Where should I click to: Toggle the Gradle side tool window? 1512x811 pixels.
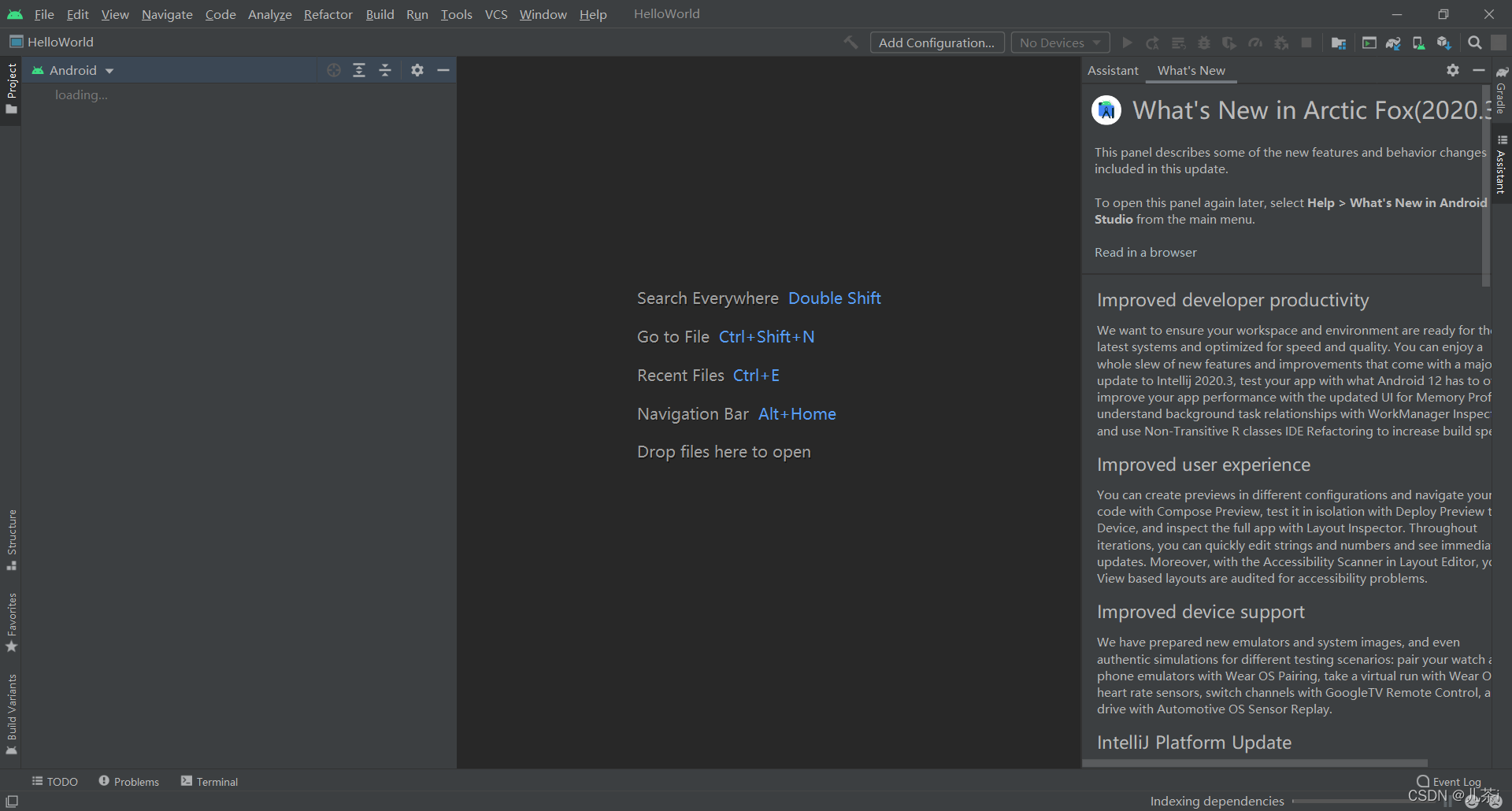coord(1502,91)
